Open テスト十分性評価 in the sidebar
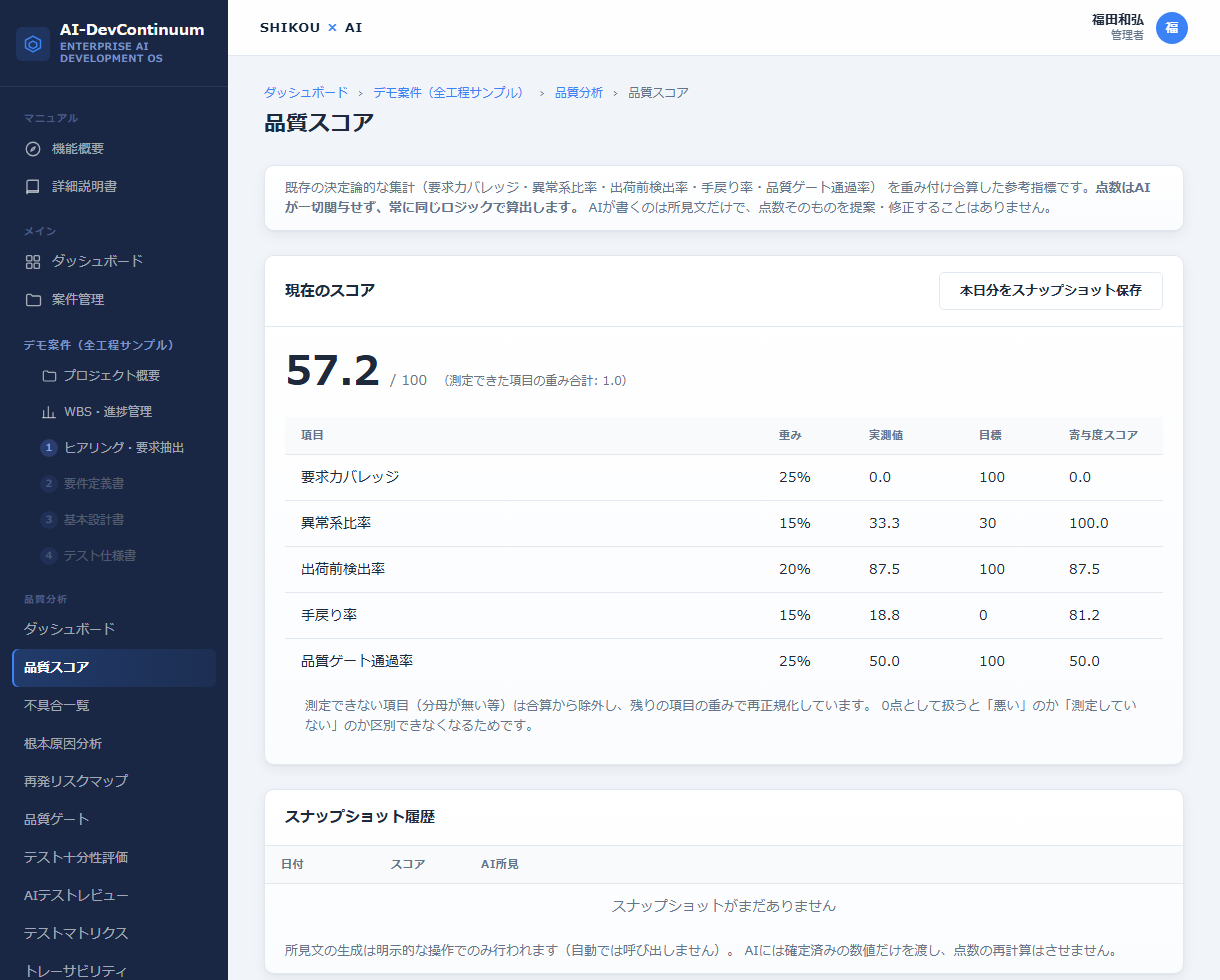 114,857
